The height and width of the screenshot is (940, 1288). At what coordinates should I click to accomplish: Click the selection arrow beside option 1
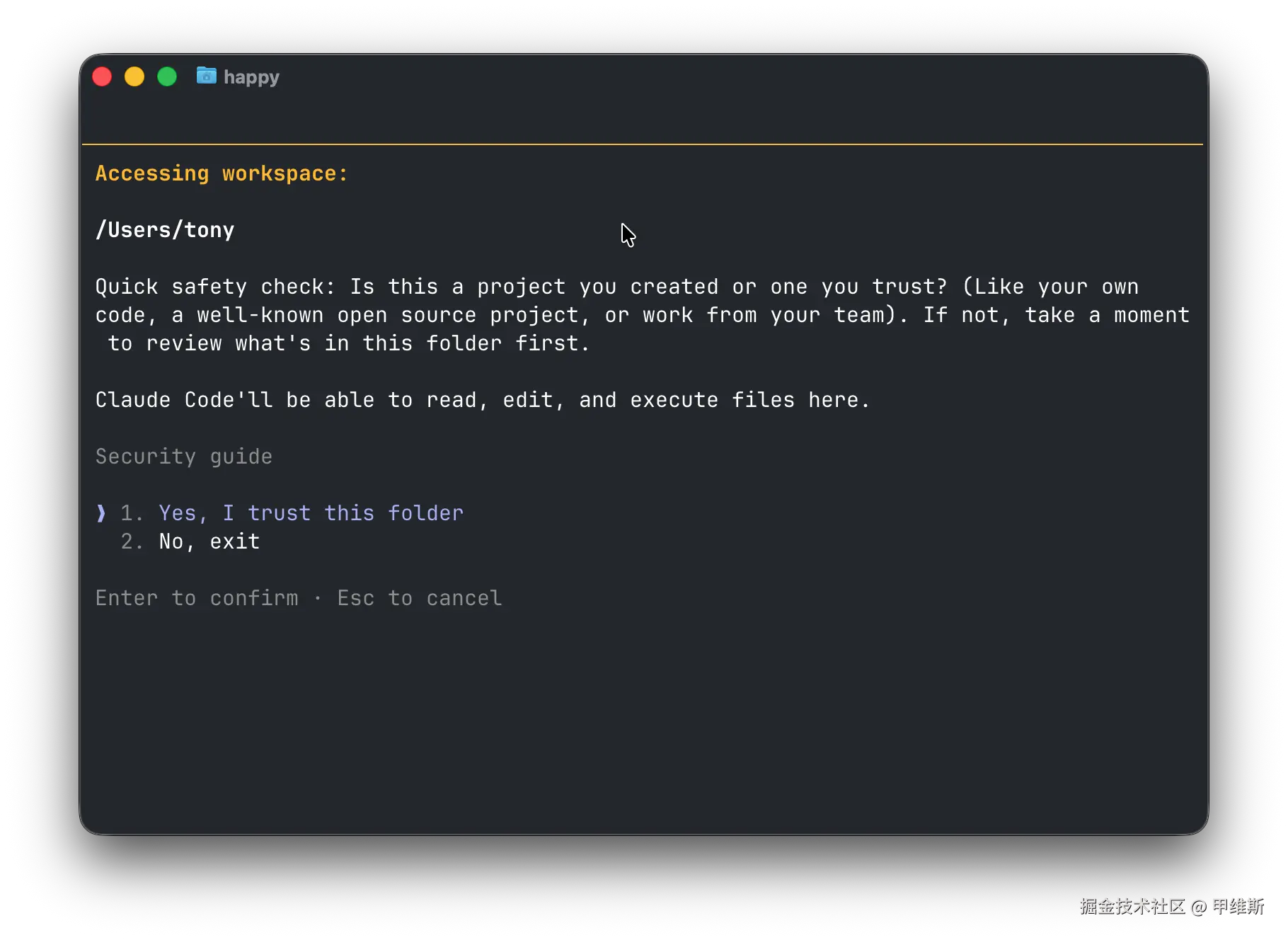click(101, 513)
